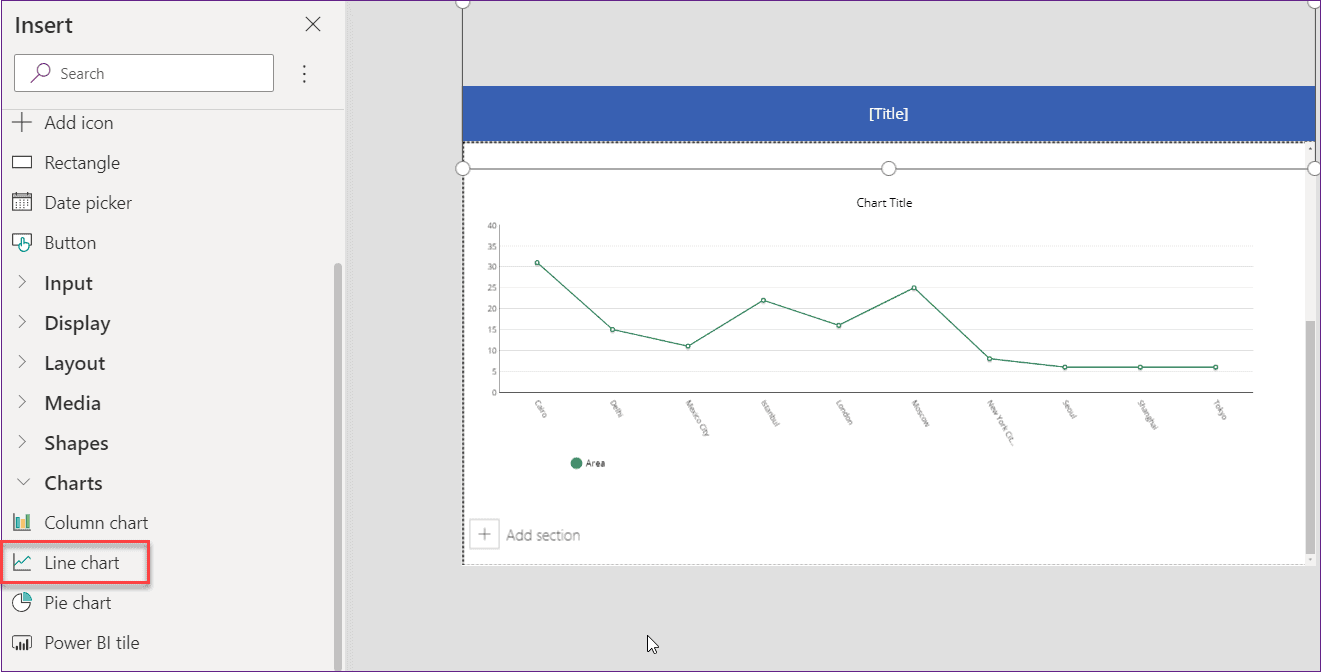
Task: Click the Button control icon
Action: (22, 243)
